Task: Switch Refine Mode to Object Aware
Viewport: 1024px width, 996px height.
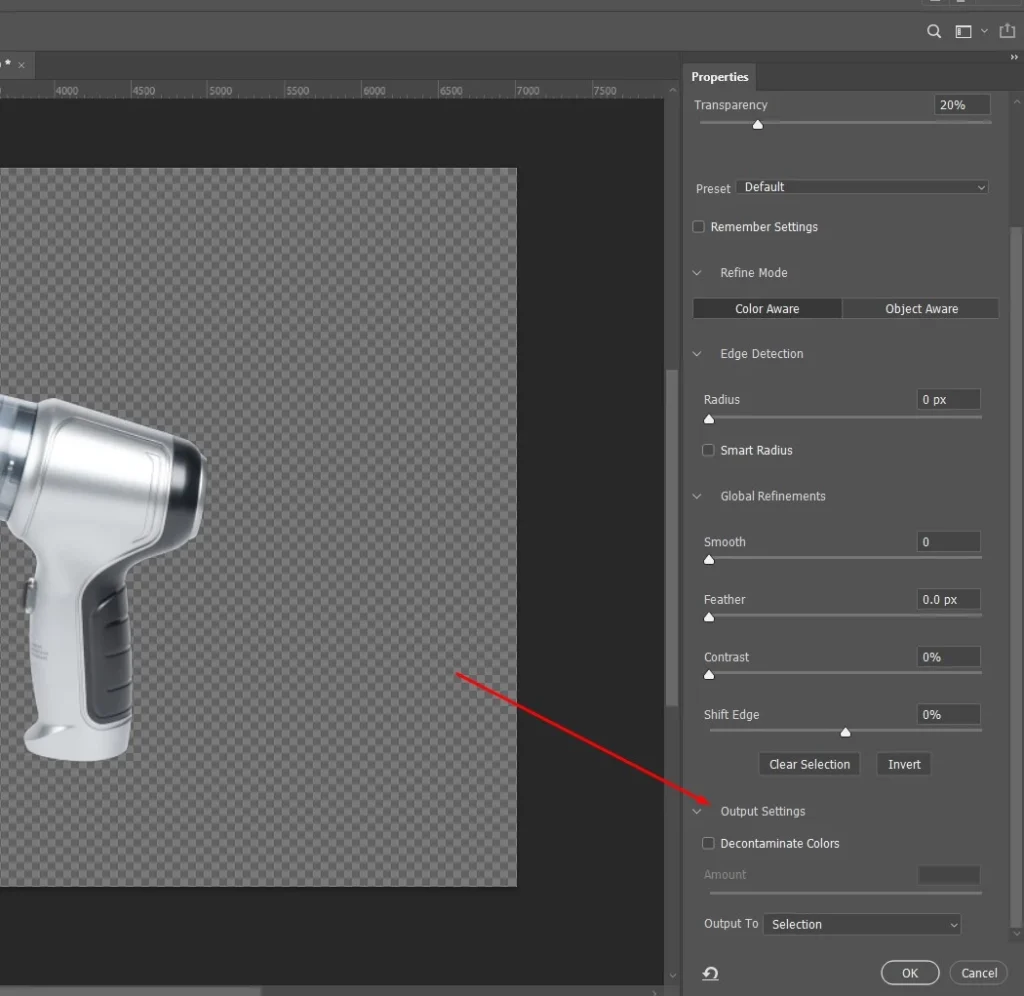Action: tap(921, 309)
